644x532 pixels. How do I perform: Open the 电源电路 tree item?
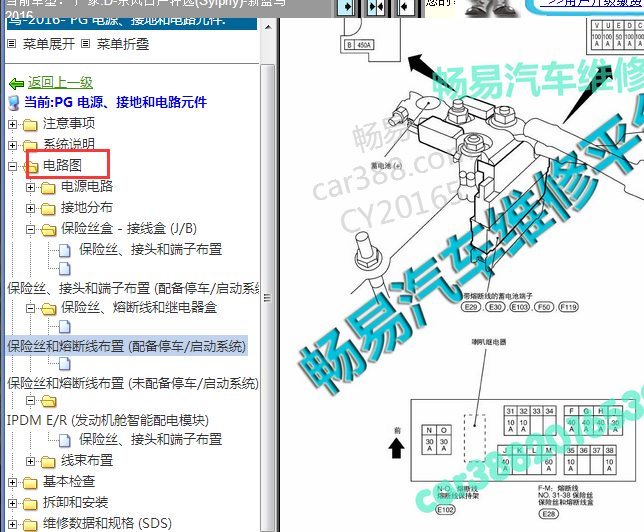coord(87,186)
